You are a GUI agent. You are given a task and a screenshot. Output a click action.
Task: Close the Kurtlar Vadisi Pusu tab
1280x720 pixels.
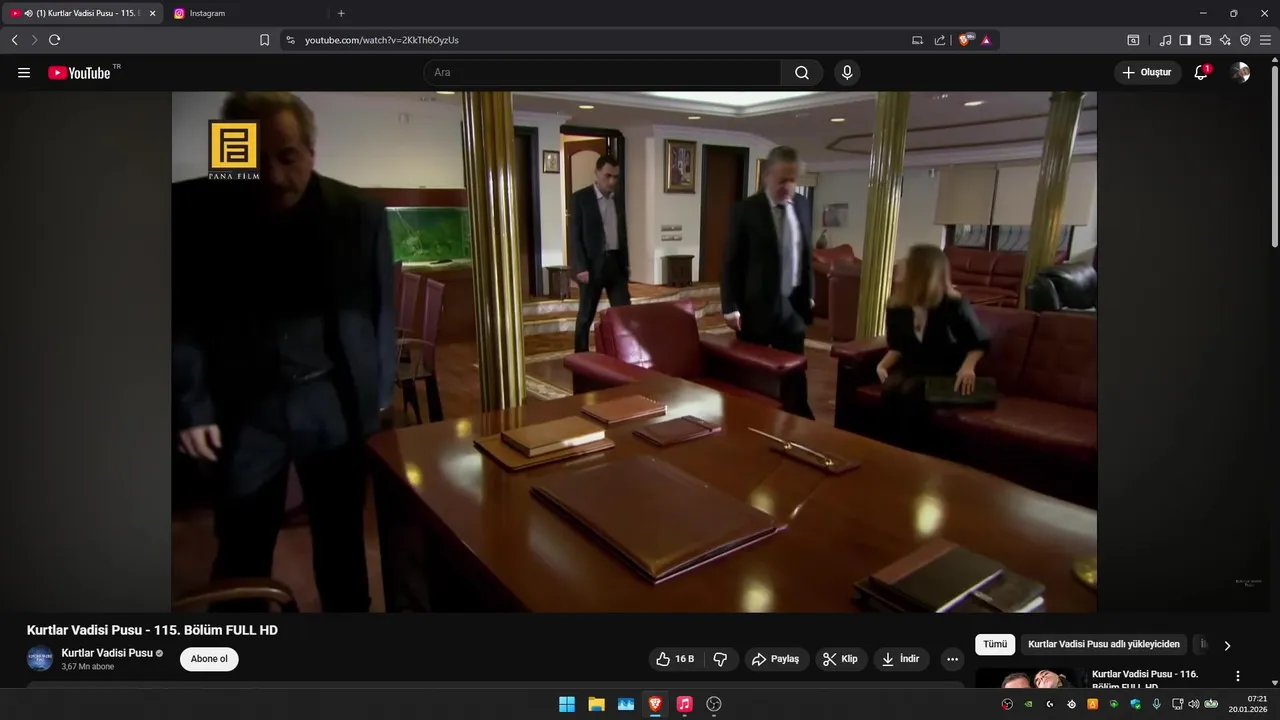pos(152,13)
